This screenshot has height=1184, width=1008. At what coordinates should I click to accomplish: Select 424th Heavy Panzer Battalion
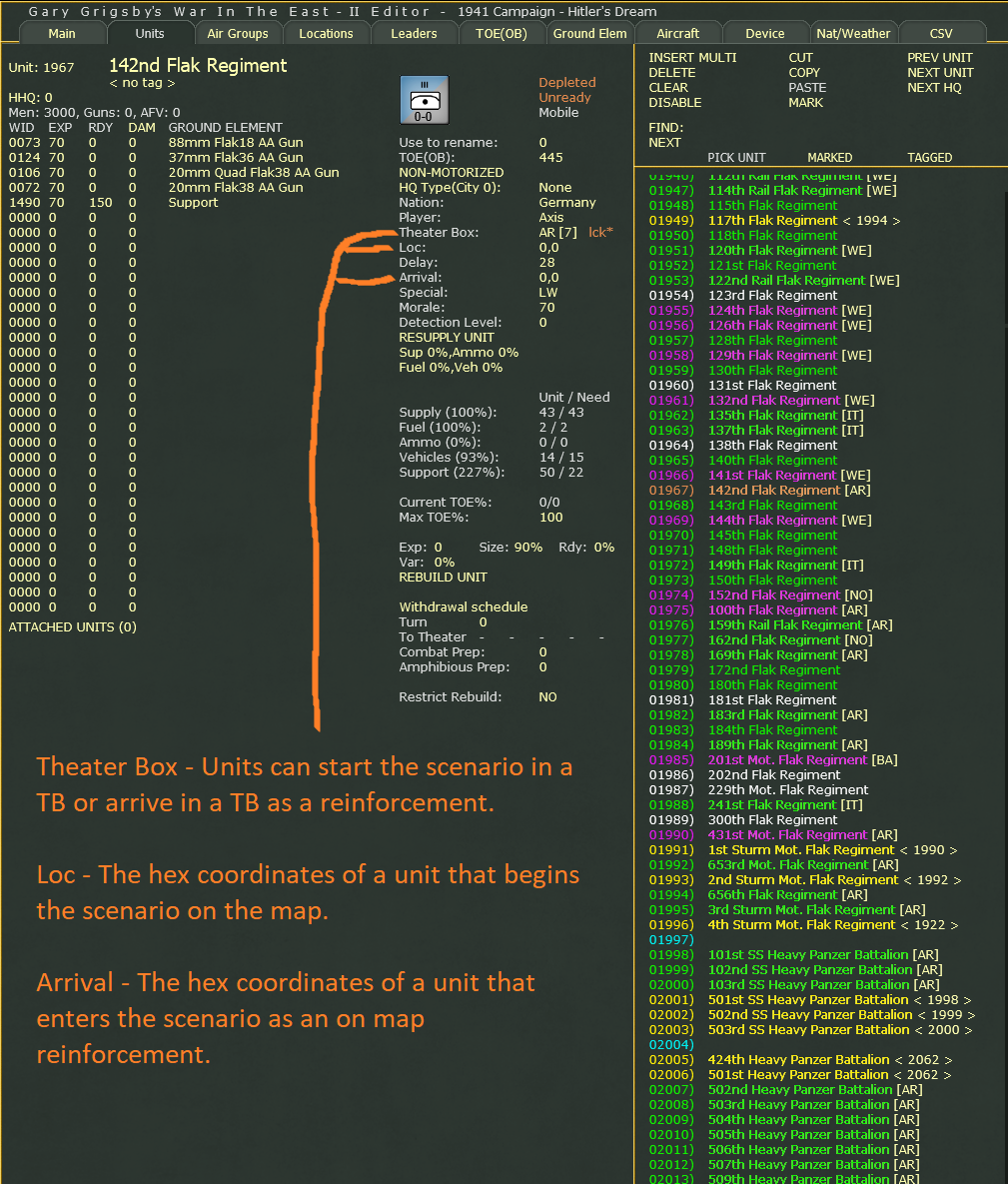pos(830,1059)
